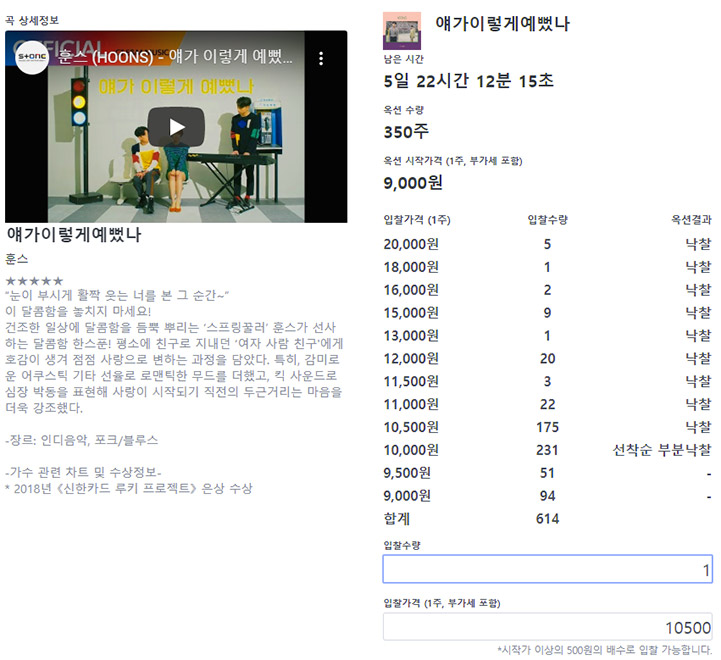The height and width of the screenshot is (660, 721).
Task: Click the 선착순 부분낙찰 result text
Action: point(662,450)
